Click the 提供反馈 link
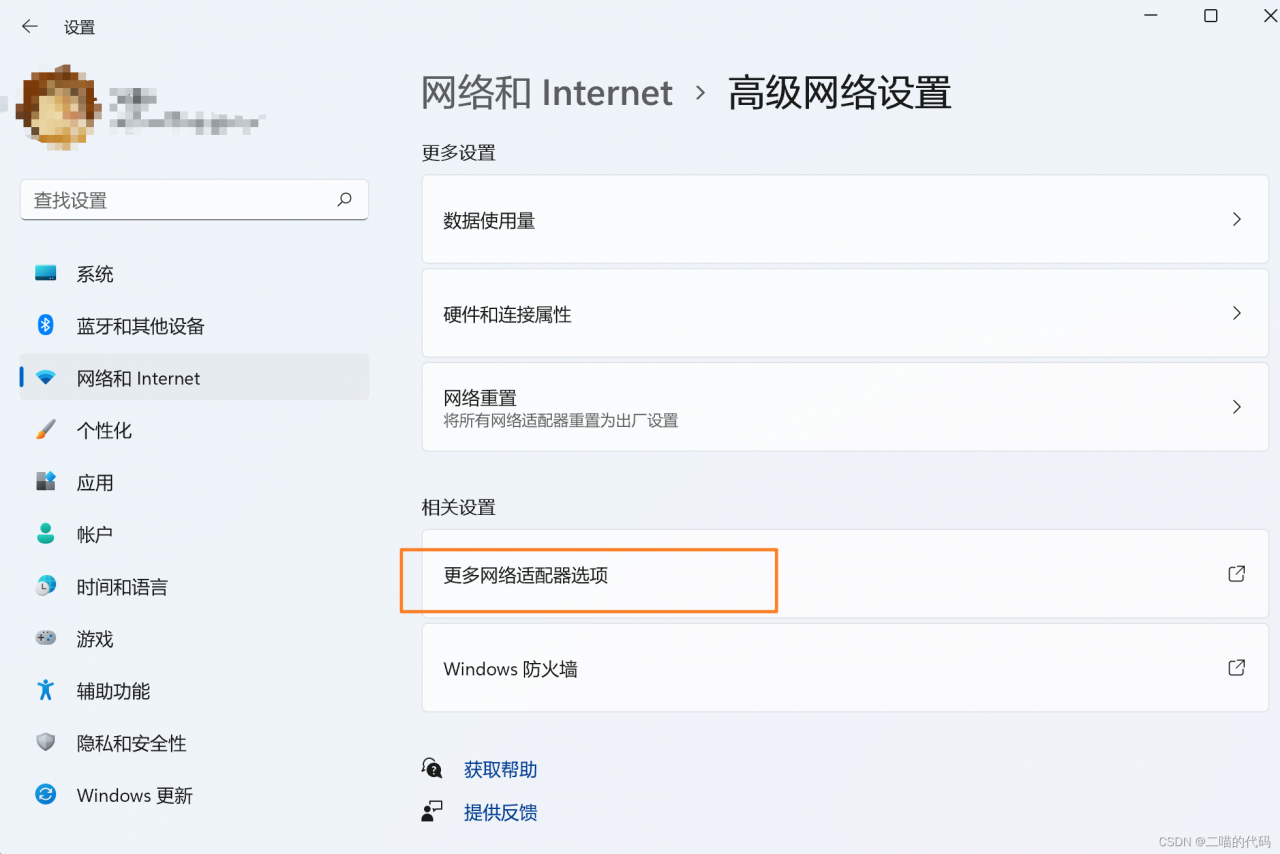The width and height of the screenshot is (1280, 854). pos(500,812)
